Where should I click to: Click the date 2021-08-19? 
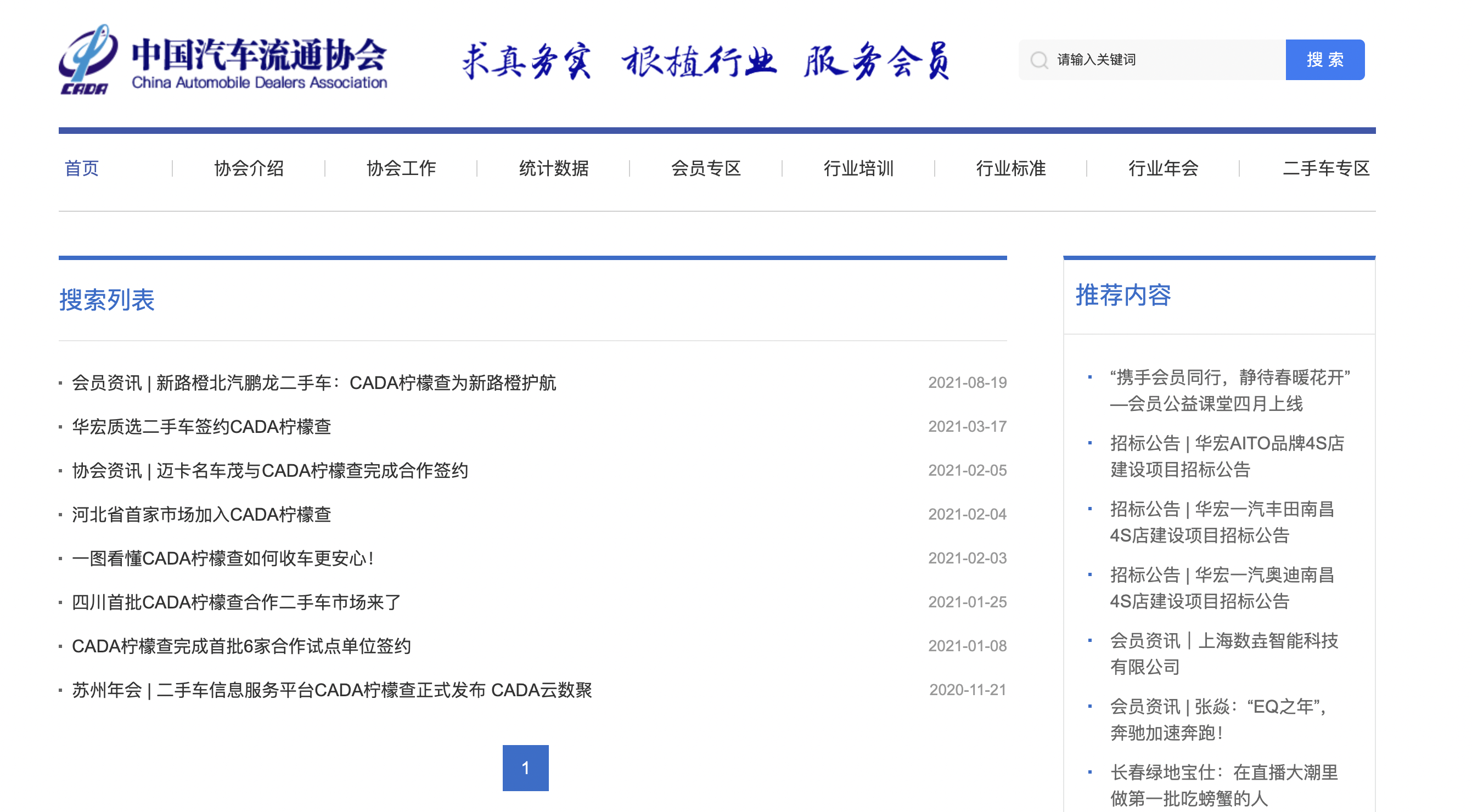[967, 382]
